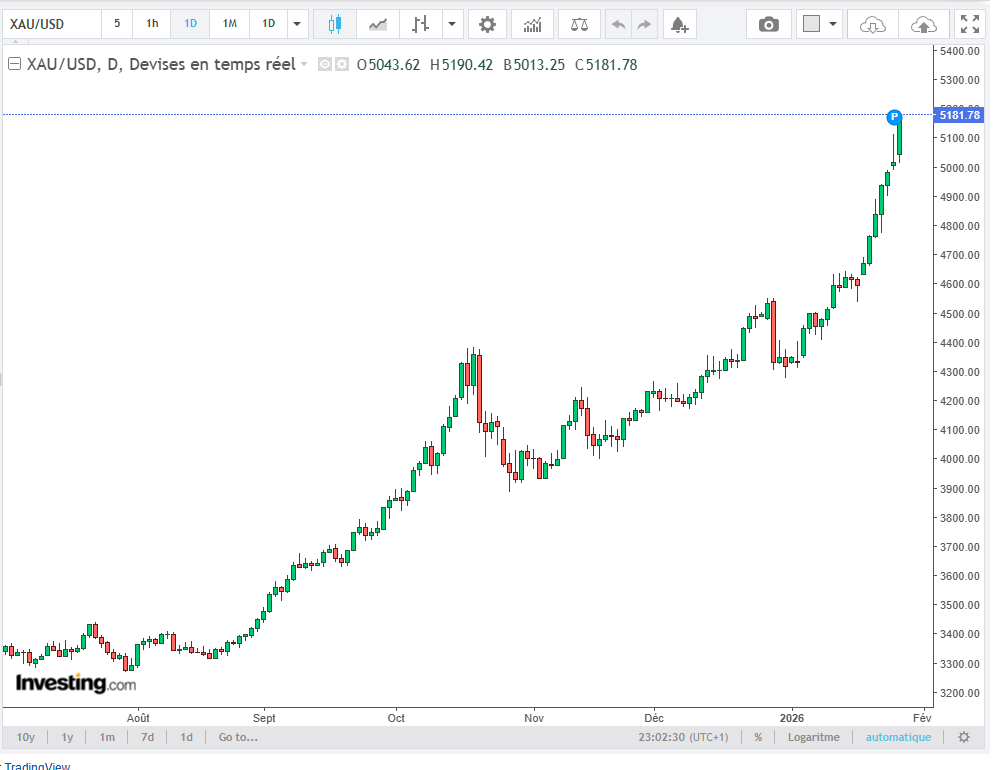Viewport: 999px width, 770px height.
Task: Toggle fullscreen mode for the chart
Action: [x=969, y=24]
